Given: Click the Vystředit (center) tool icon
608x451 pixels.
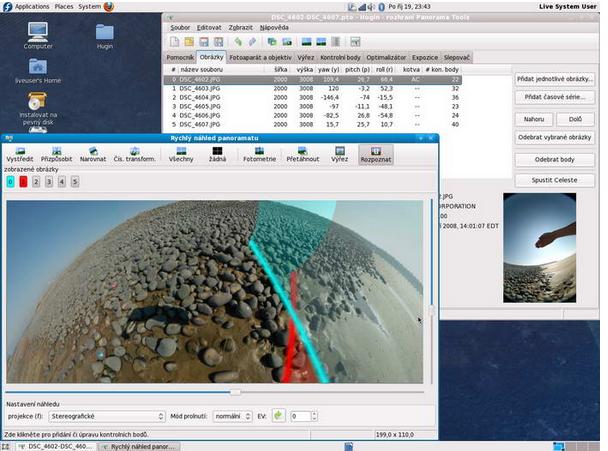Looking at the screenshot, I should point(20,154).
